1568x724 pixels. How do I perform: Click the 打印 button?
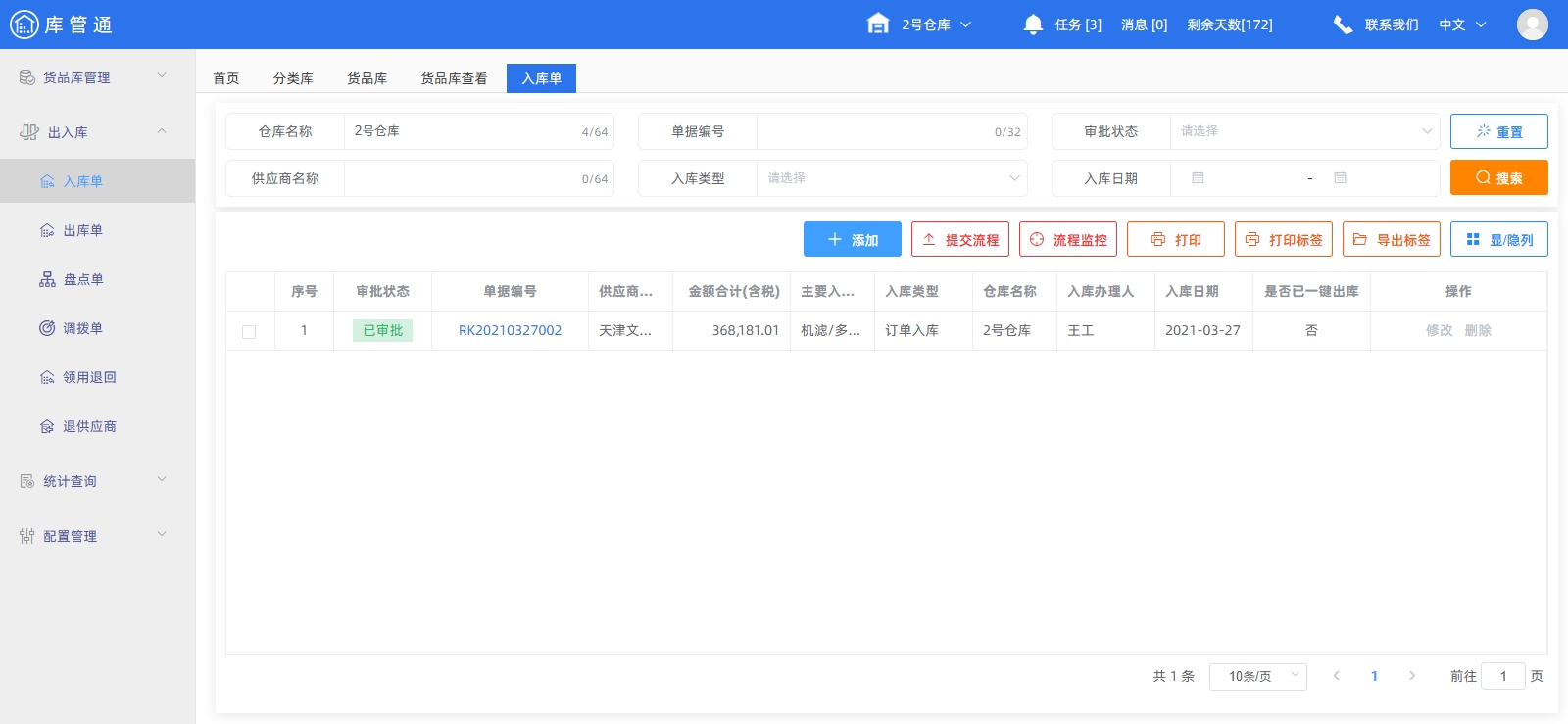coord(1176,239)
